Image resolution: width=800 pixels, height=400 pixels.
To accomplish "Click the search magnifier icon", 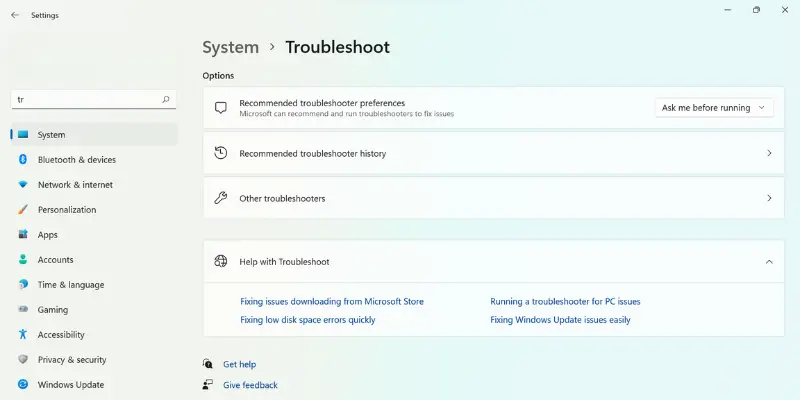I will [166, 99].
